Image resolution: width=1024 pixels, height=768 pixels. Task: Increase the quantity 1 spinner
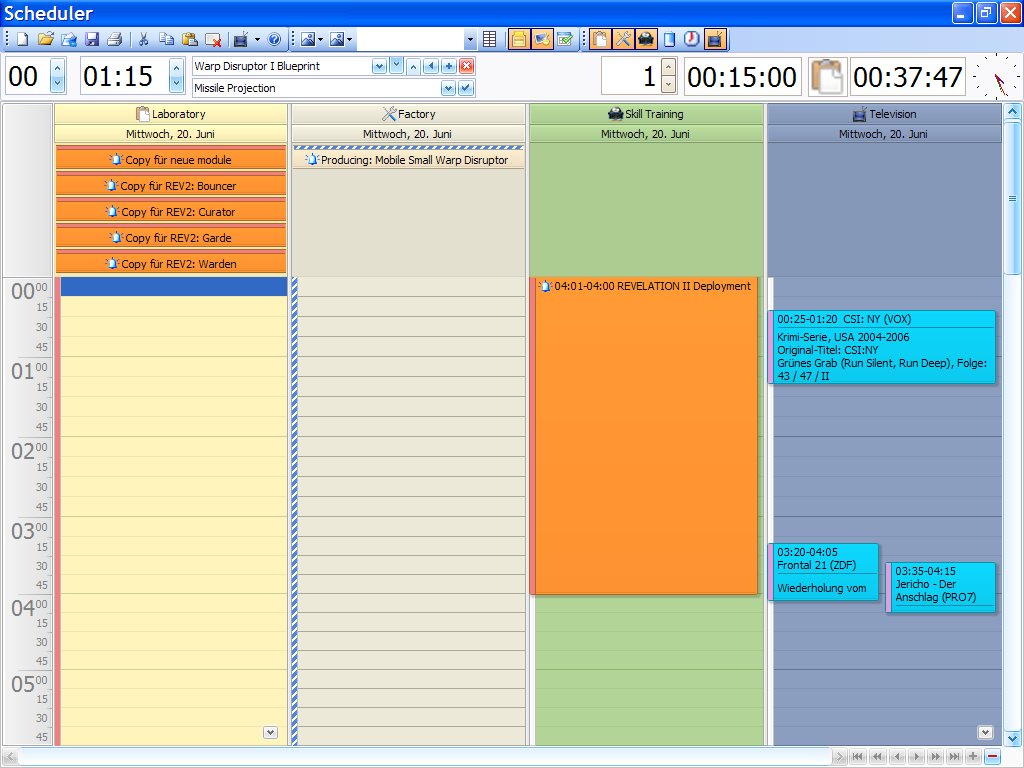coord(668,67)
